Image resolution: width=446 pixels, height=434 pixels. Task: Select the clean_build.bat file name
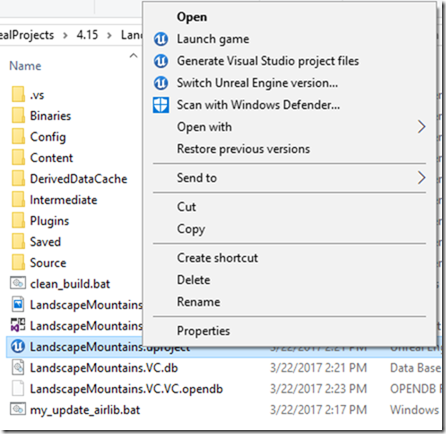tap(70, 284)
